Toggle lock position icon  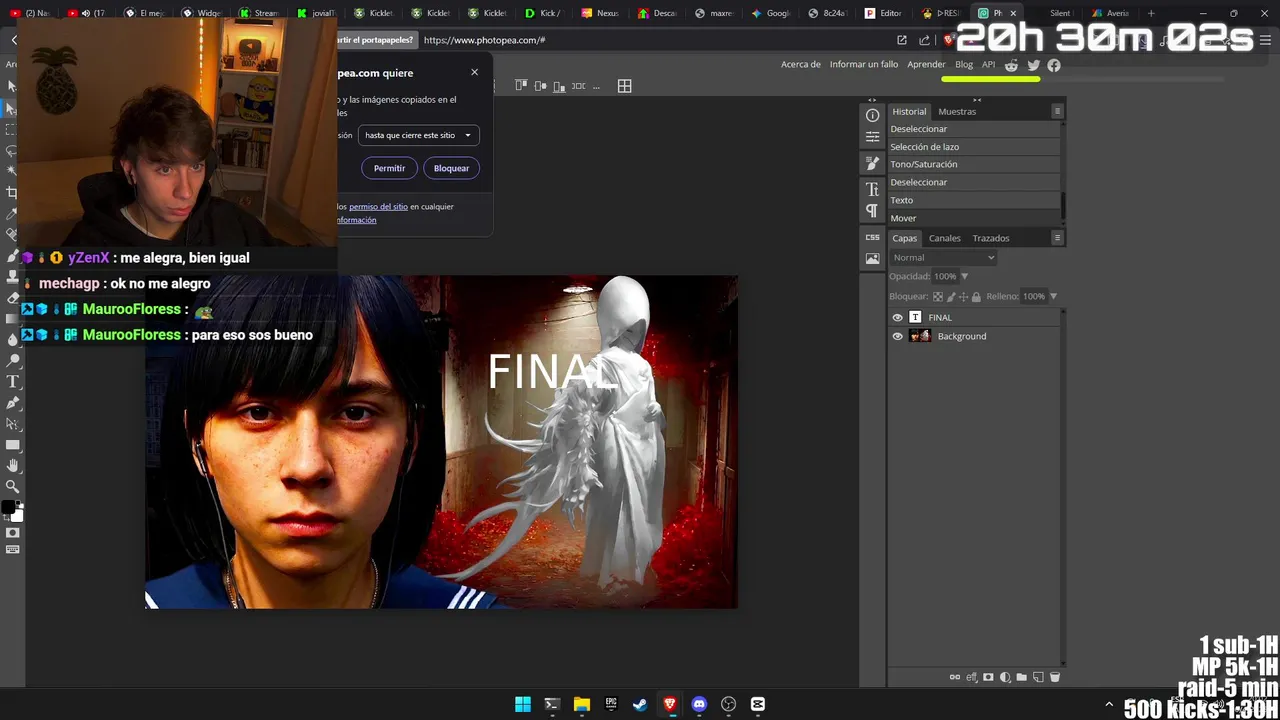pos(963,296)
